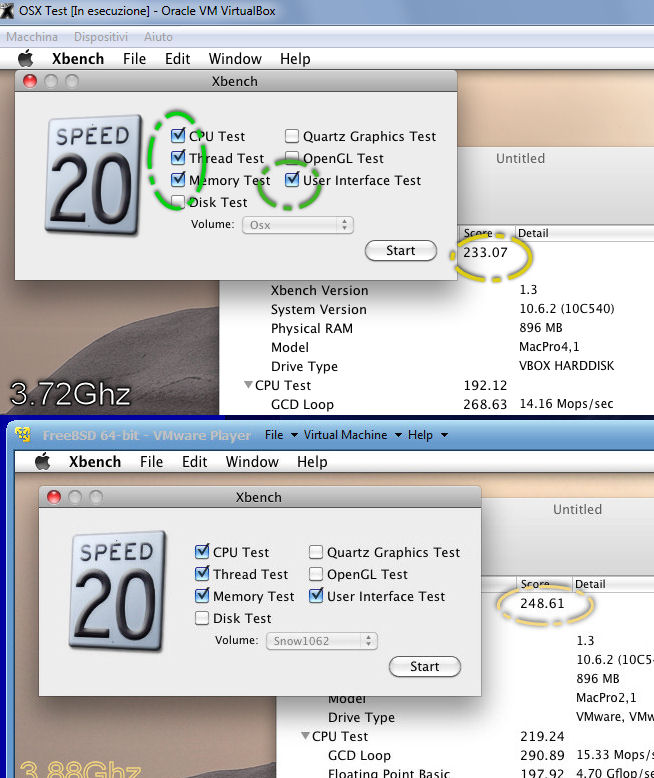Open the Aiuto menu in VirtualBox
This screenshot has width=654, height=778.
click(158, 37)
